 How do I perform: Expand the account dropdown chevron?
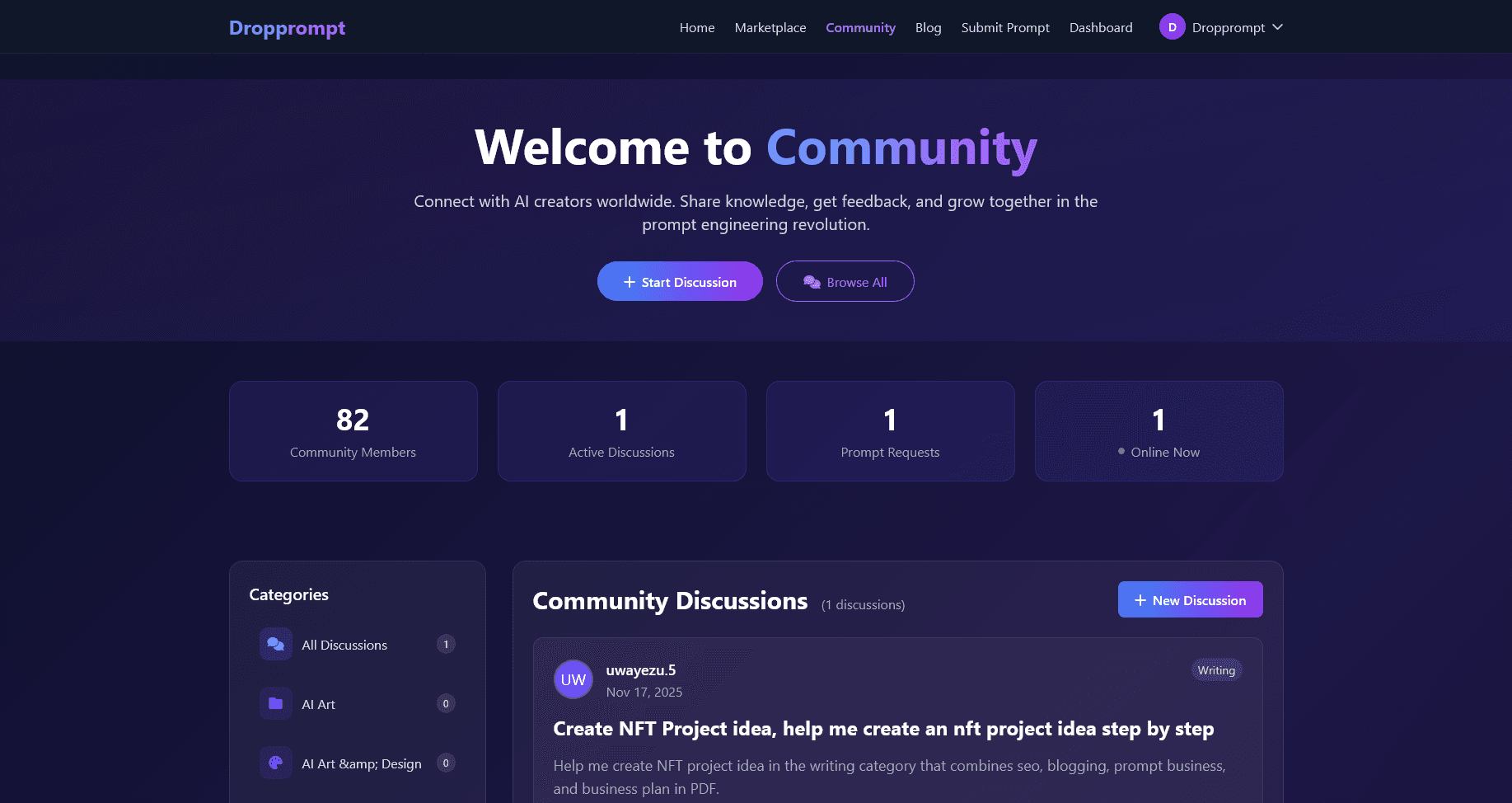(1278, 26)
